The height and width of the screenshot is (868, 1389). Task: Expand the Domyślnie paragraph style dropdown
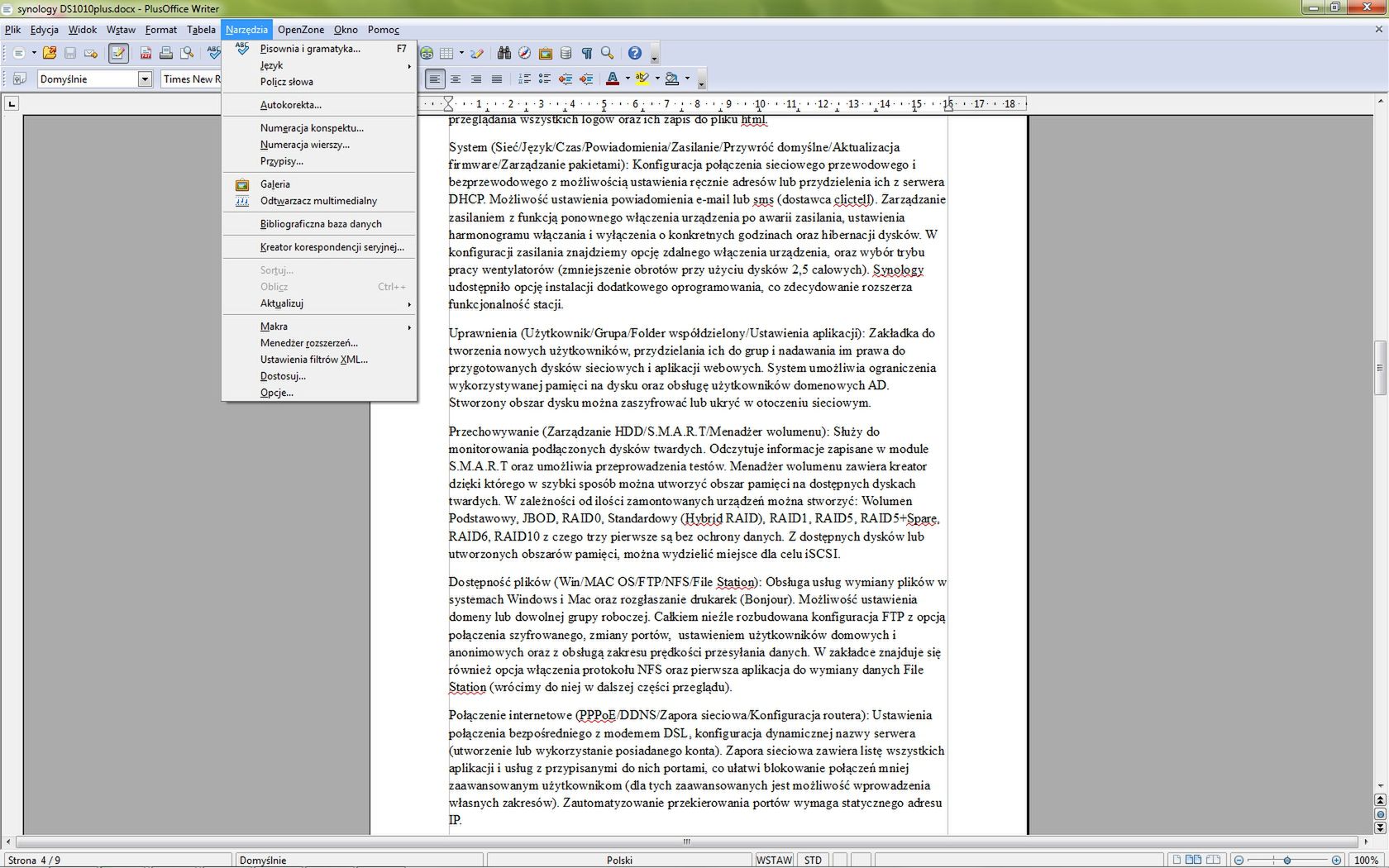pyautogui.click(x=146, y=79)
